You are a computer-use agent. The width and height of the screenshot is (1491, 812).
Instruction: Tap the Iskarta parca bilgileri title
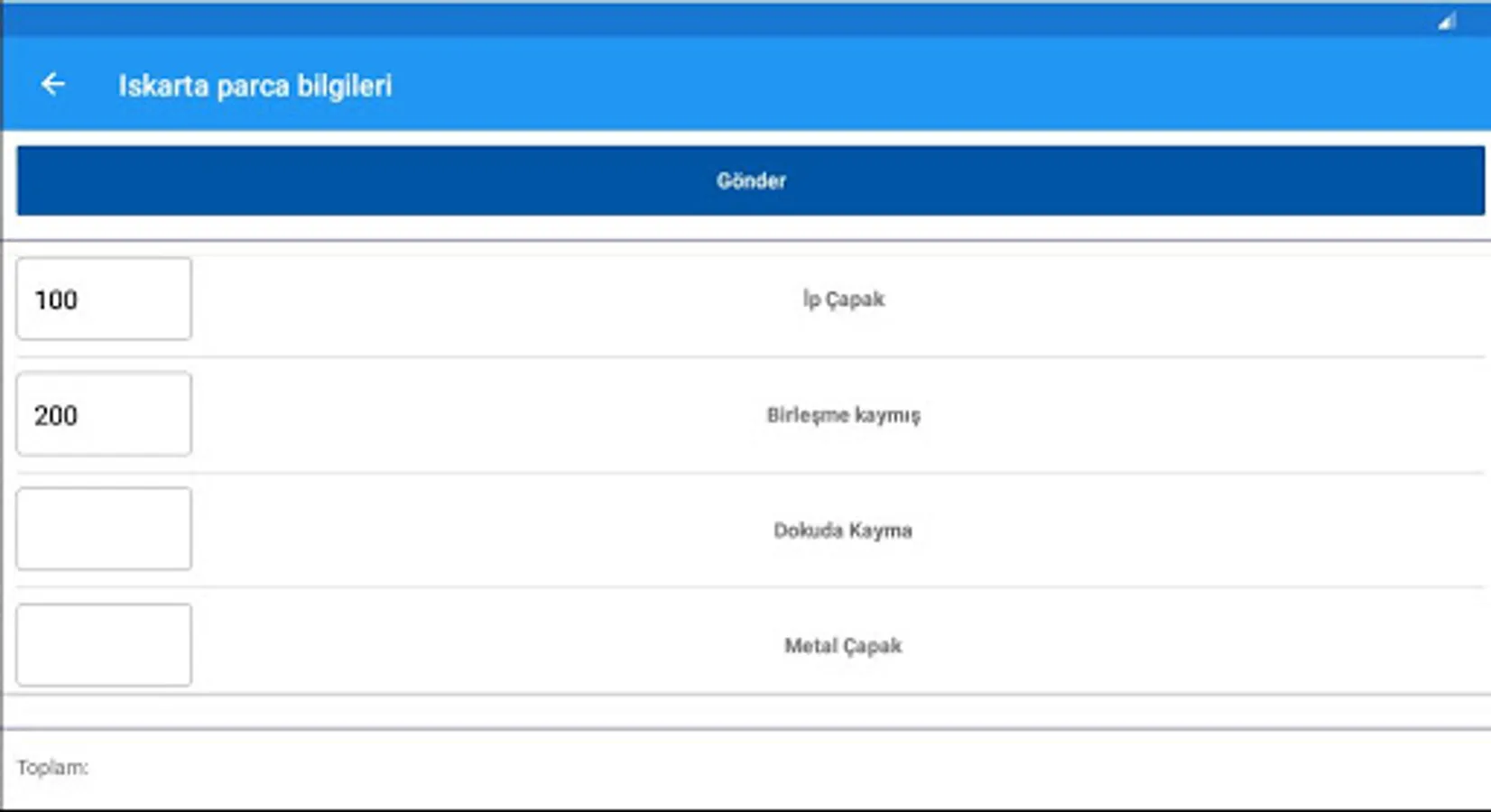(255, 86)
